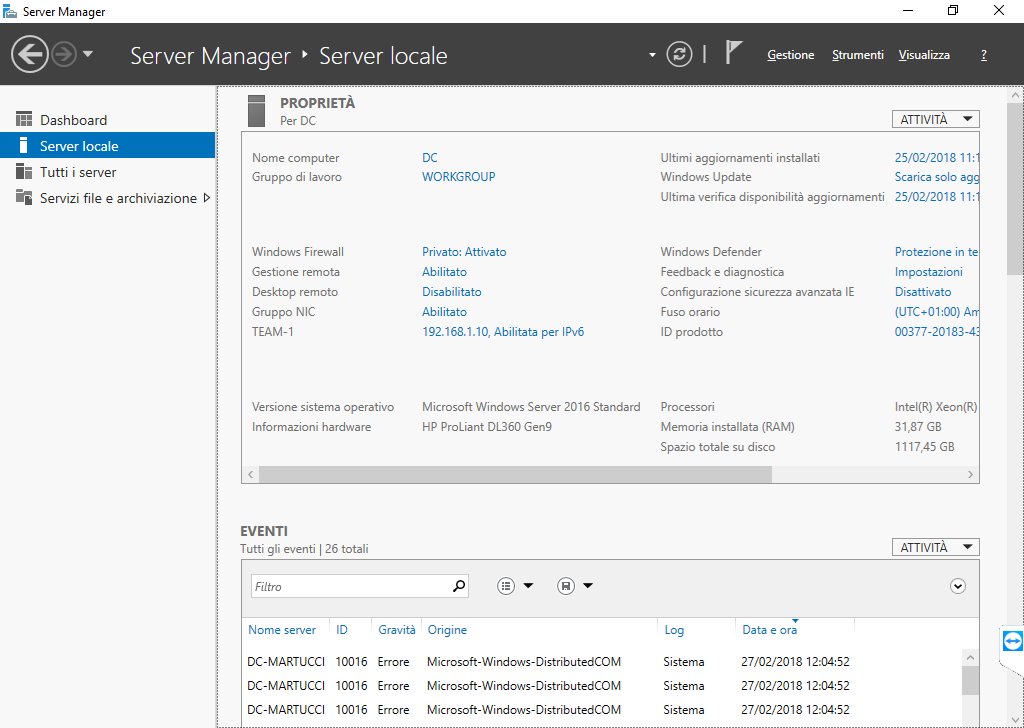The height and width of the screenshot is (728, 1024).
Task: Open the notifications flag
Action: [x=733, y=53]
